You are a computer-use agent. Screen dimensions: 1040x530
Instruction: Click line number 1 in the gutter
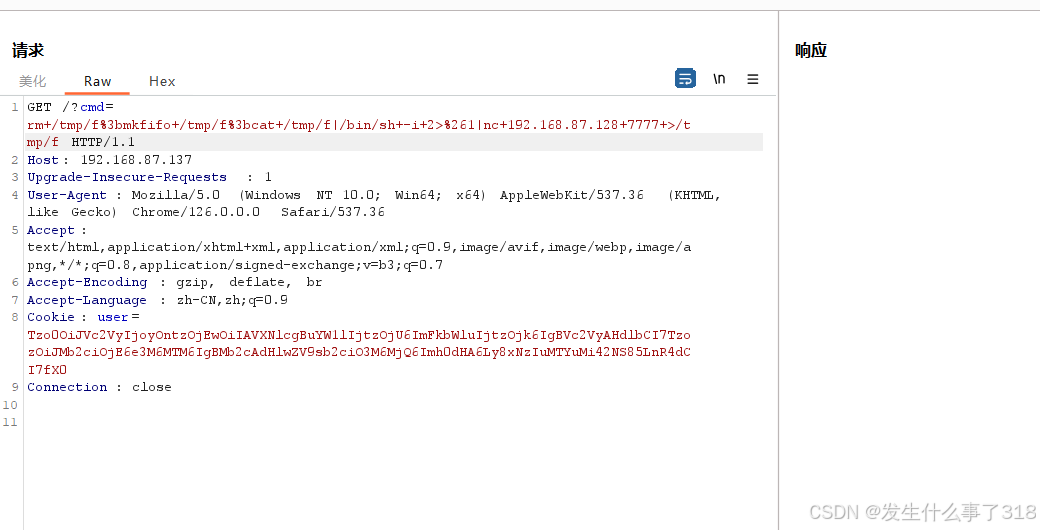[x=14, y=107]
